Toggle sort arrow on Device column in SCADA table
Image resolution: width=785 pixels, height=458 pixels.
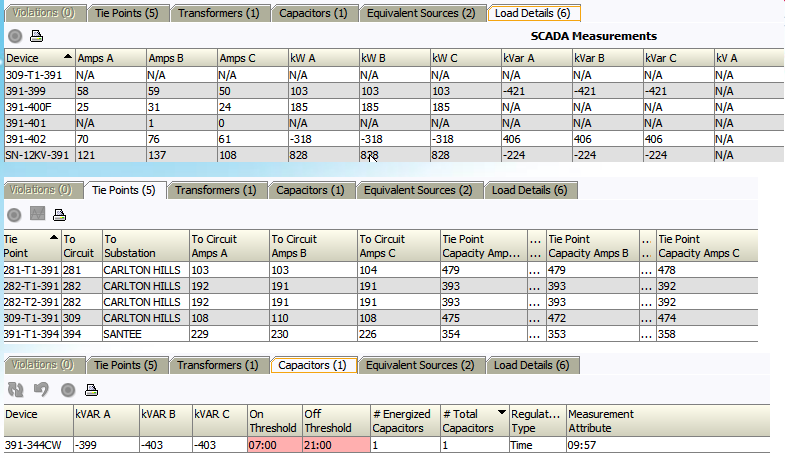tap(68, 56)
